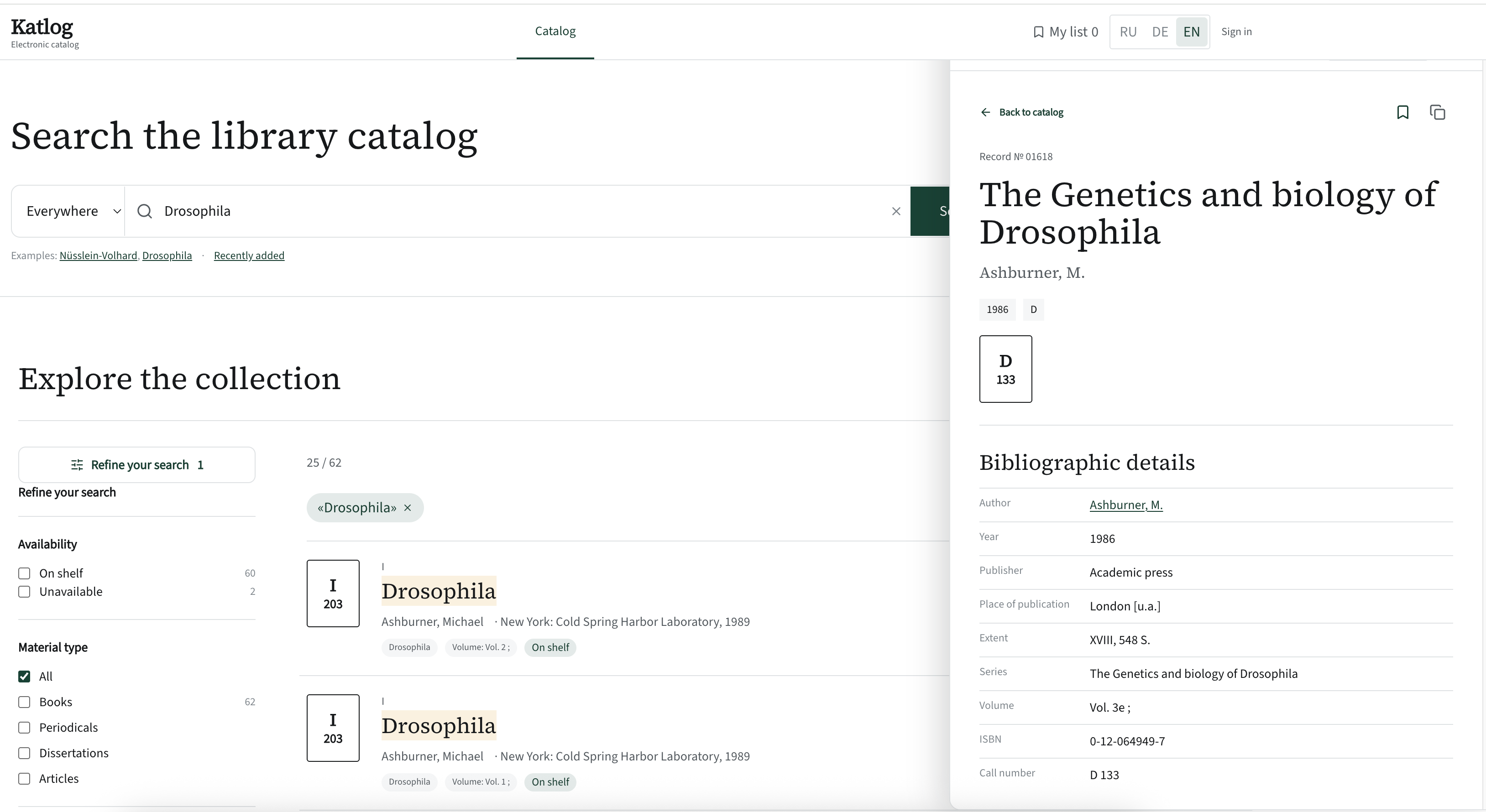The height and width of the screenshot is (812, 1486).
Task: Uncheck the All material type box
Action: point(24,677)
